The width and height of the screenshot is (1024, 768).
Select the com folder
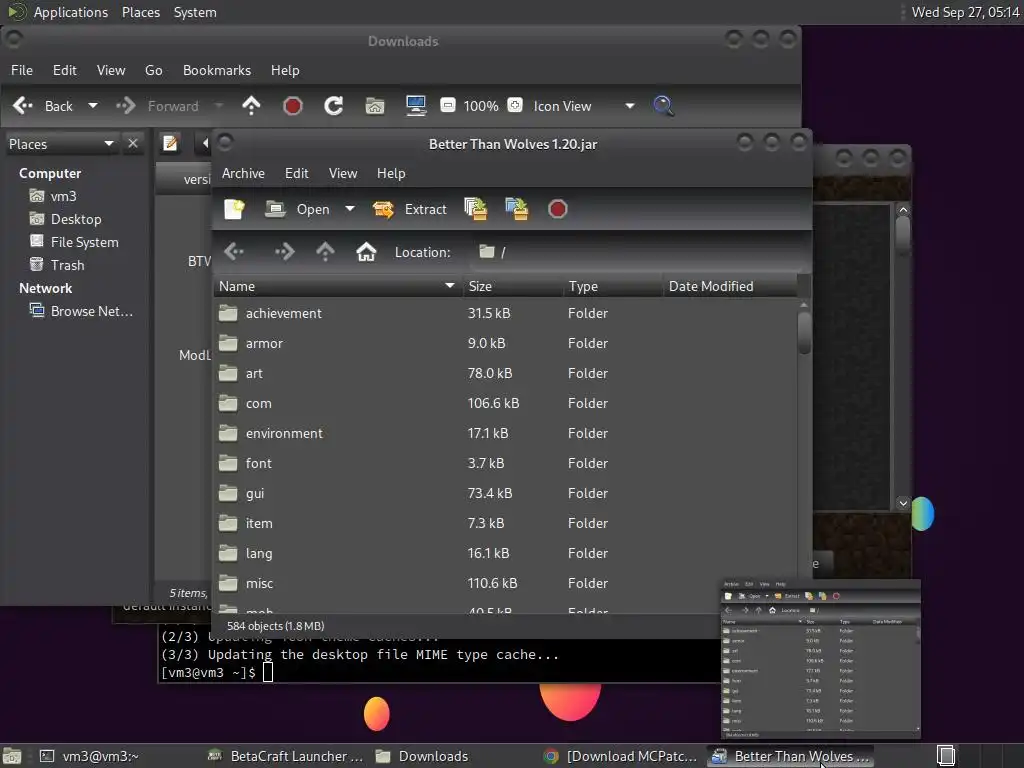click(x=505, y=404)
